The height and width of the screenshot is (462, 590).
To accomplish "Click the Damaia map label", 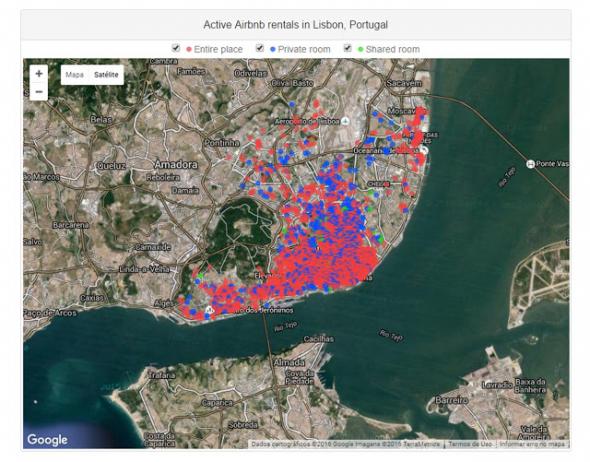I will pos(185,190).
